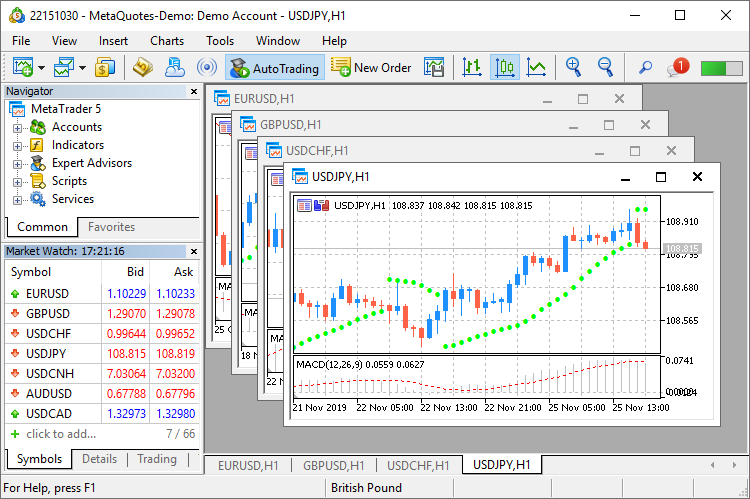Close the Navigator panel
The image size is (750, 499).
(193, 91)
